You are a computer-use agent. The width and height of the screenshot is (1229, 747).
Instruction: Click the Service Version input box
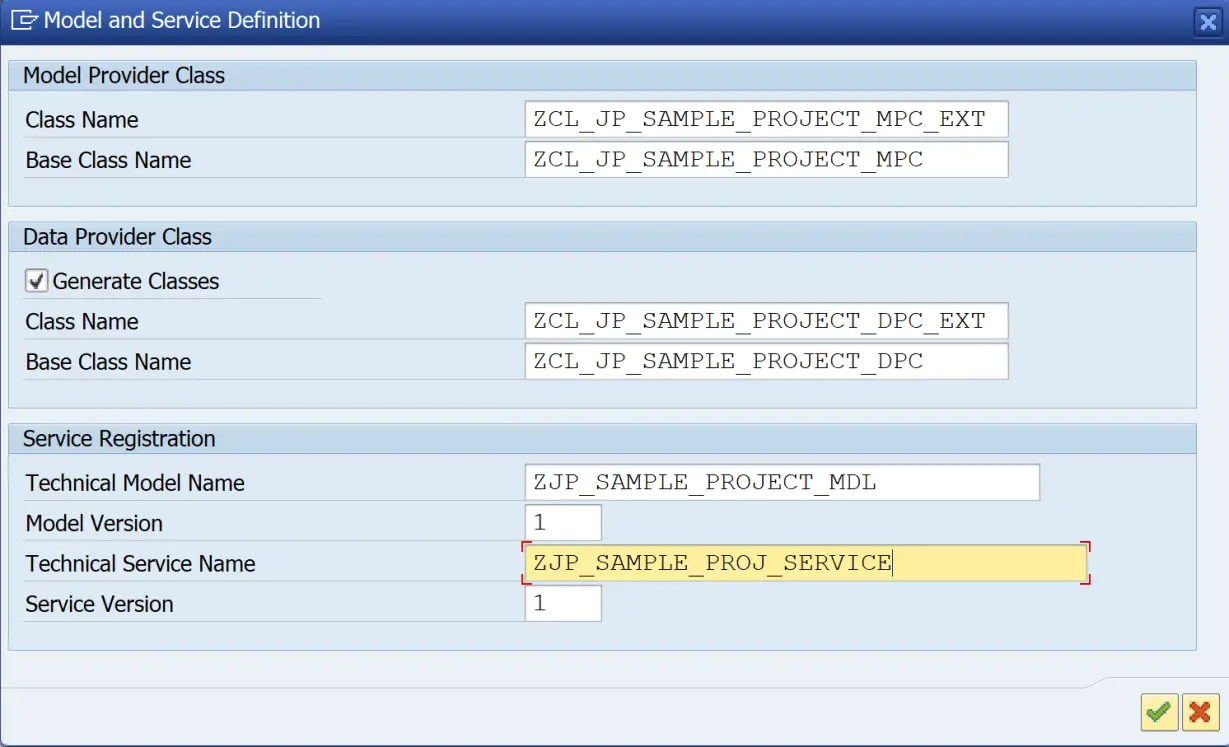click(563, 602)
